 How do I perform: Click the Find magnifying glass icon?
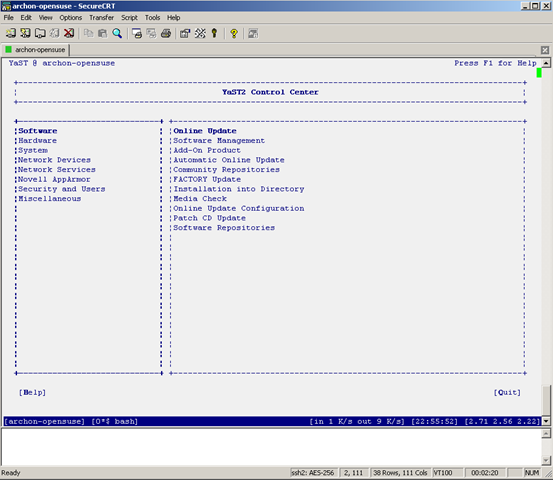[x=117, y=34]
